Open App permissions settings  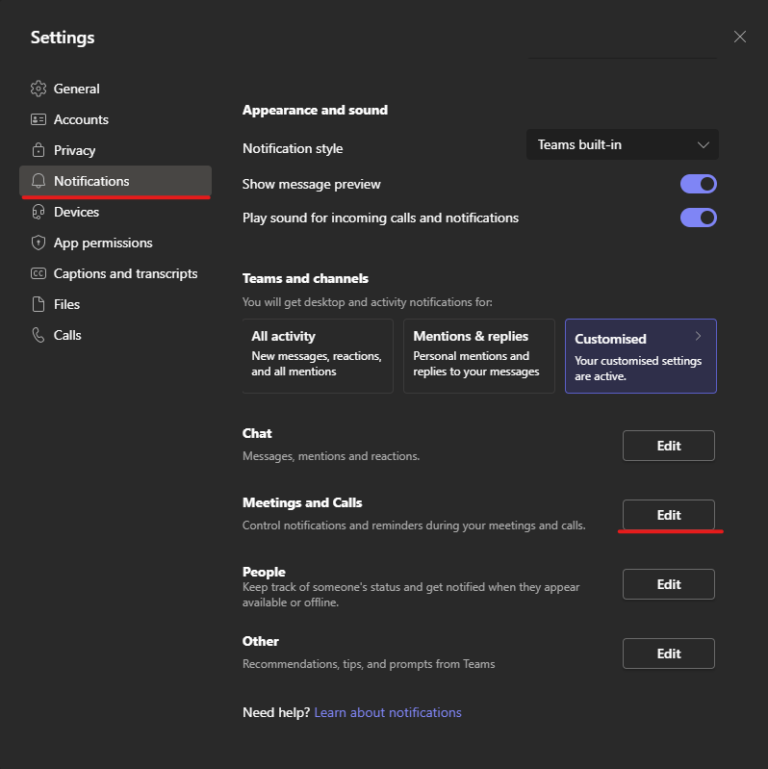point(115,243)
